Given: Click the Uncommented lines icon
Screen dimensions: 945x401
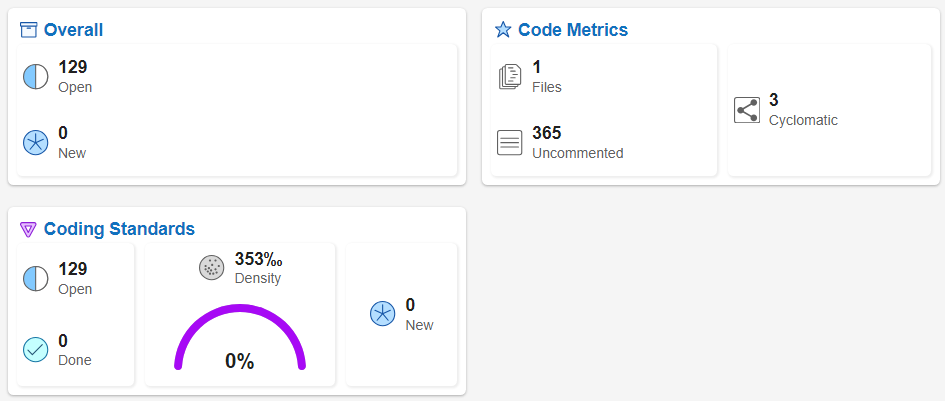Looking at the screenshot, I should pyautogui.click(x=510, y=143).
